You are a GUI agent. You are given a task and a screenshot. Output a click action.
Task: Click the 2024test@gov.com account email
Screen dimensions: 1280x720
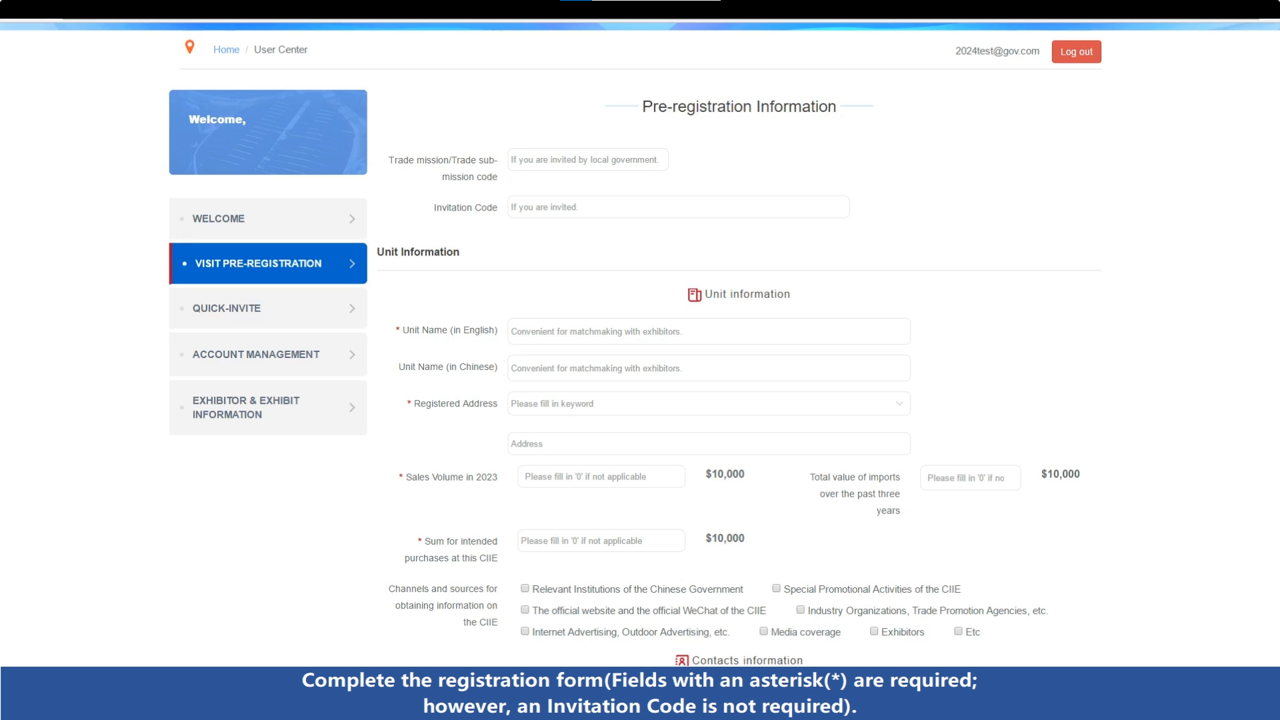(997, 51)
